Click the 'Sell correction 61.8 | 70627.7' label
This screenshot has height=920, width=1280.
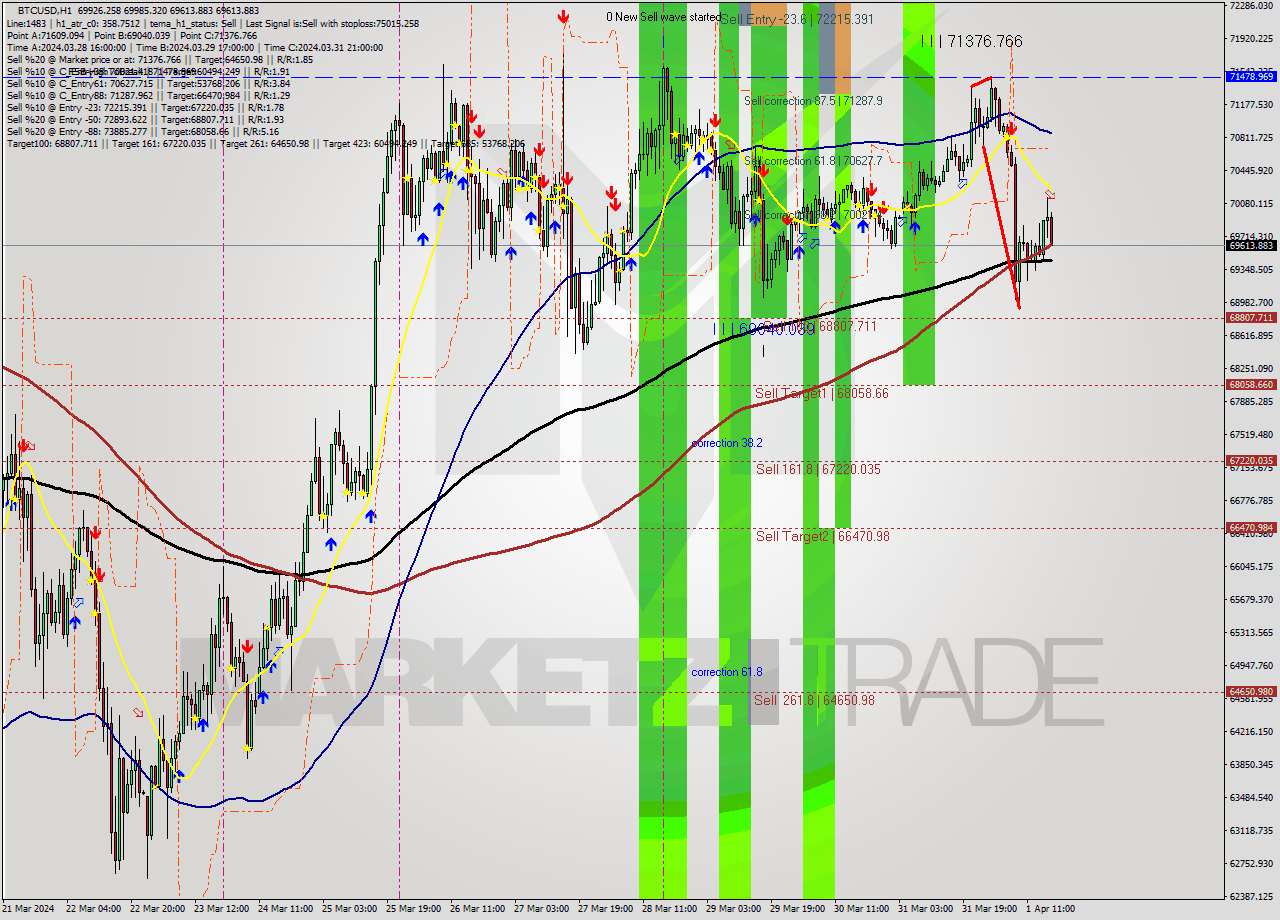tap(813, 161)
